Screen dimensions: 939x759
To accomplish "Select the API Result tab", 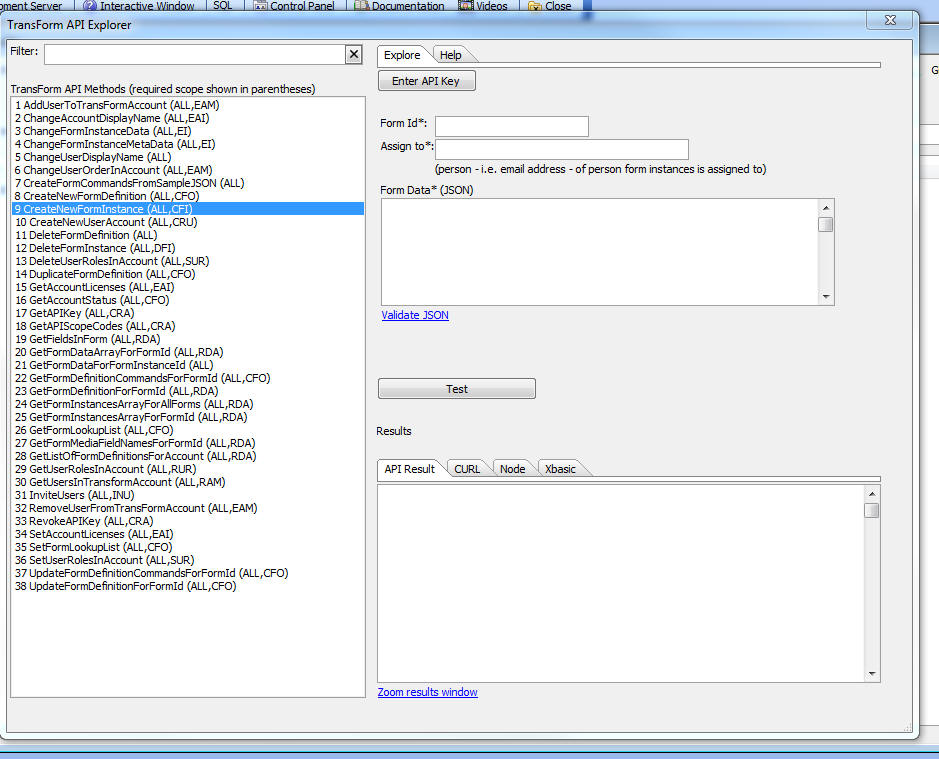I will pyautogui.click(x=410, y=469).
